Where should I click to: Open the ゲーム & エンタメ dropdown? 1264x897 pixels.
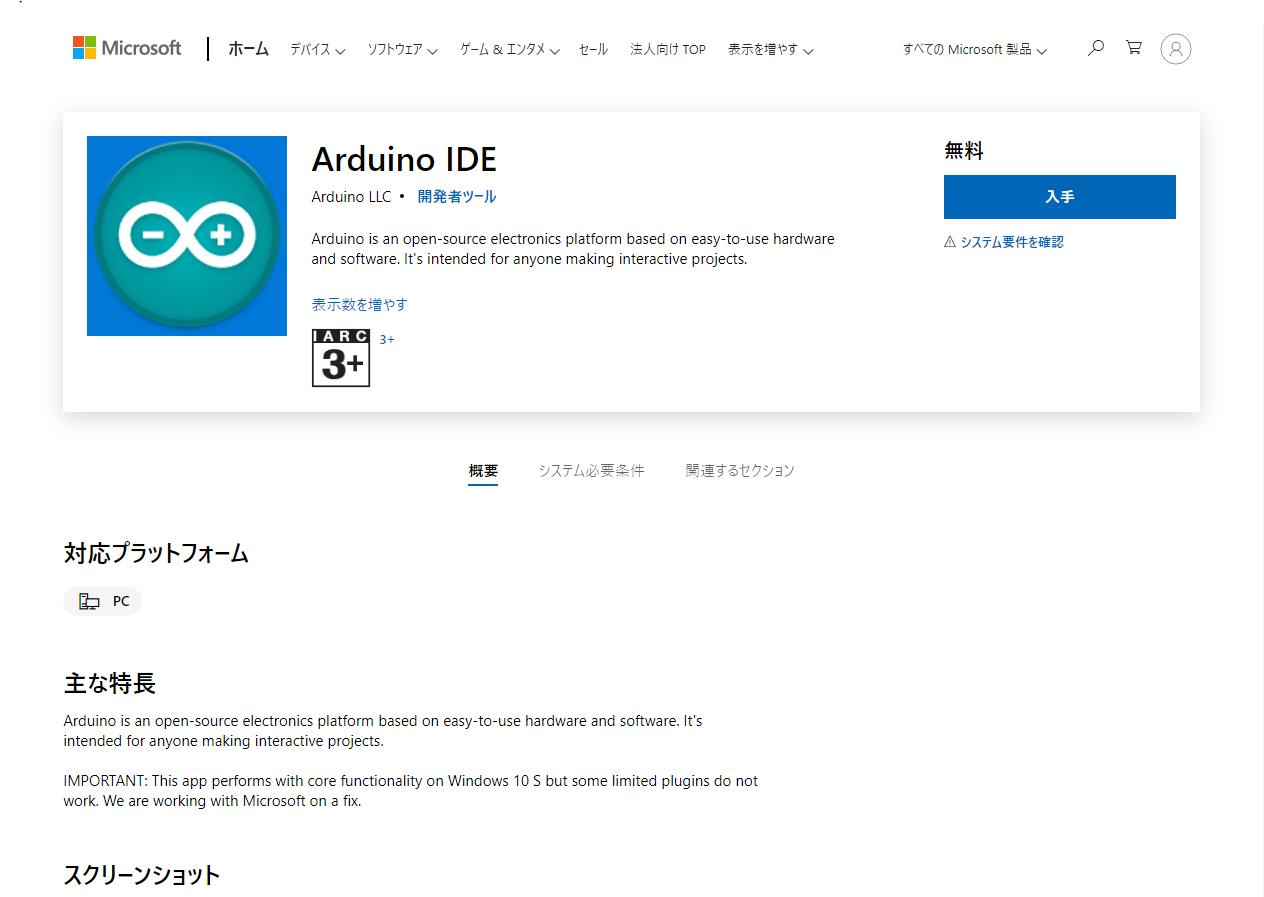pyautogui.click(x=508, y=49)
